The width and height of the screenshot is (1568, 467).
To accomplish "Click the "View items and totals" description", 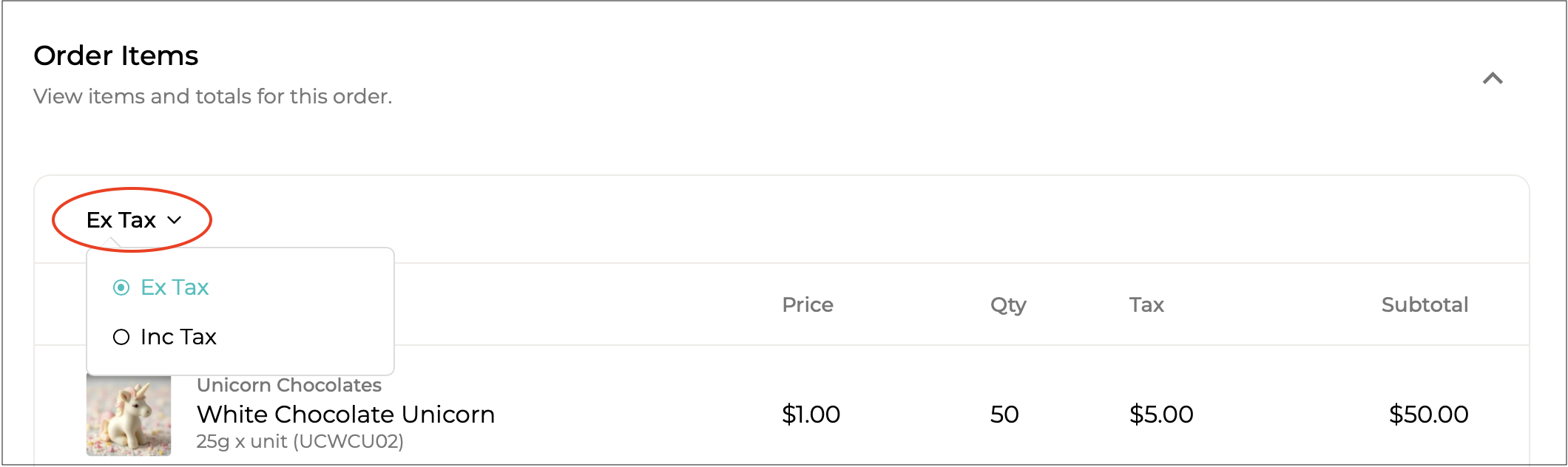I will [x=212, y=96].
